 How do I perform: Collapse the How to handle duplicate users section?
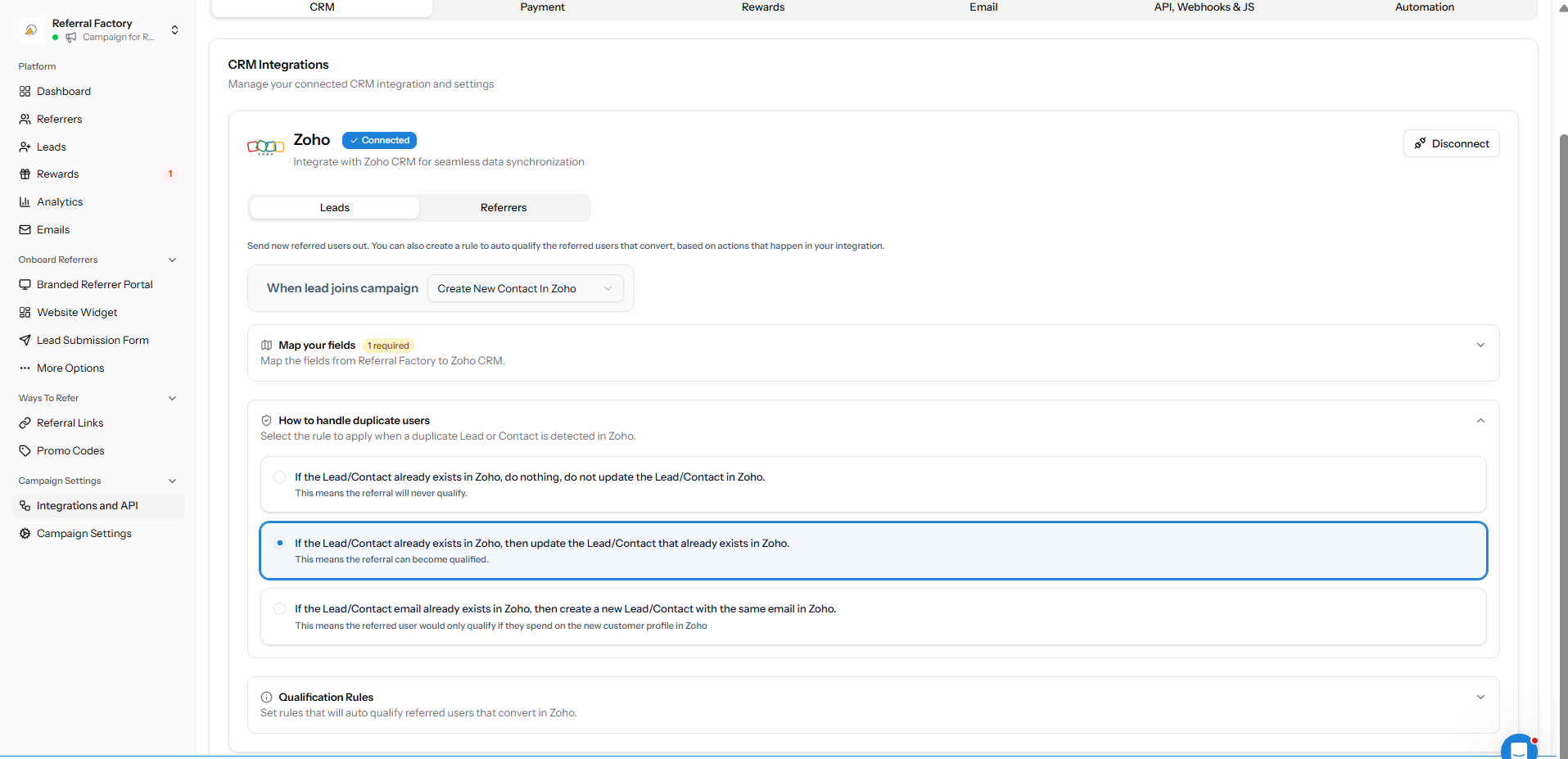(x=1480, y=421)
